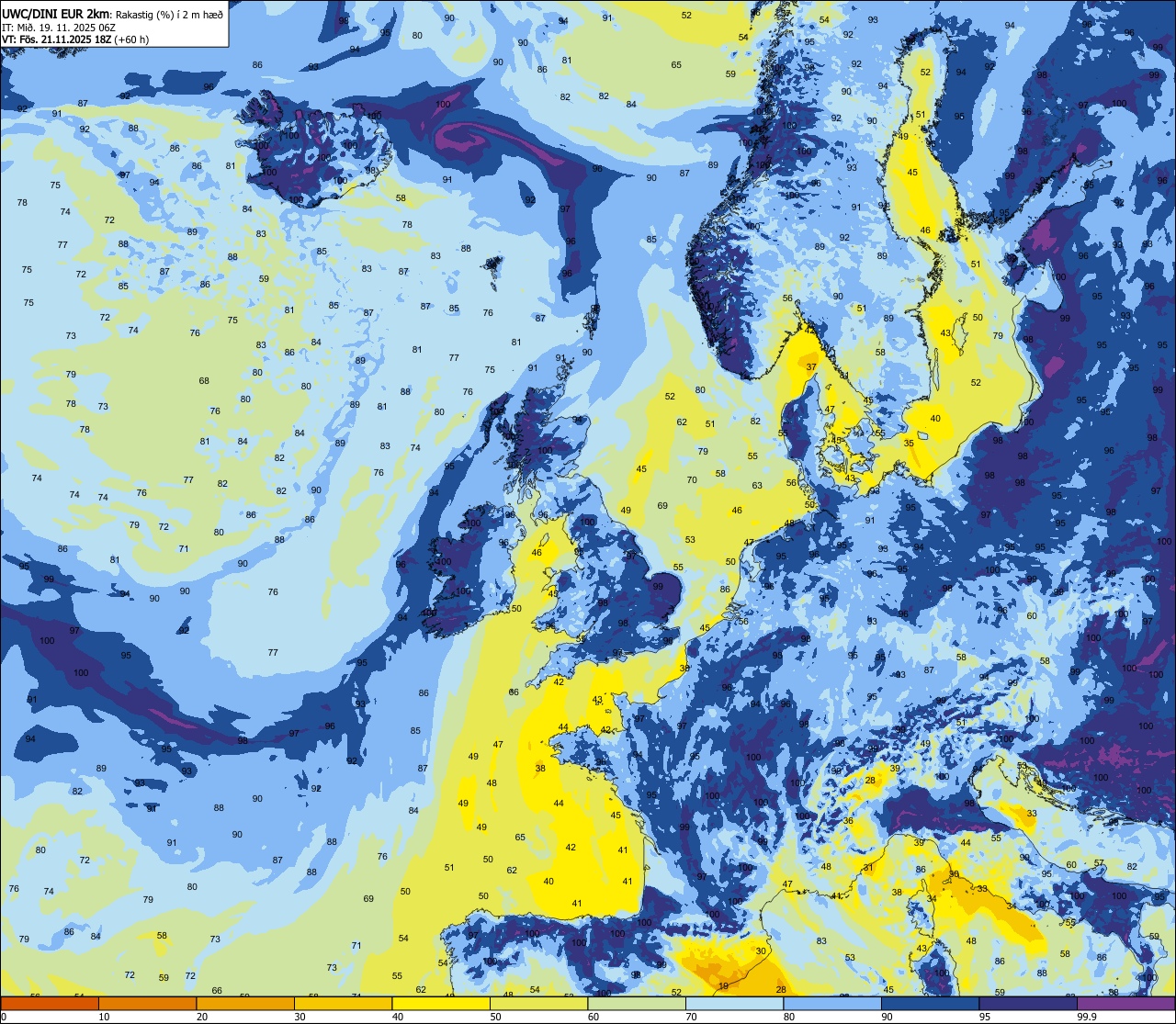Select the '50' tick label under the color scale
The width and height of the screenshot is (1176, 1024).
tap(496, 1017)
